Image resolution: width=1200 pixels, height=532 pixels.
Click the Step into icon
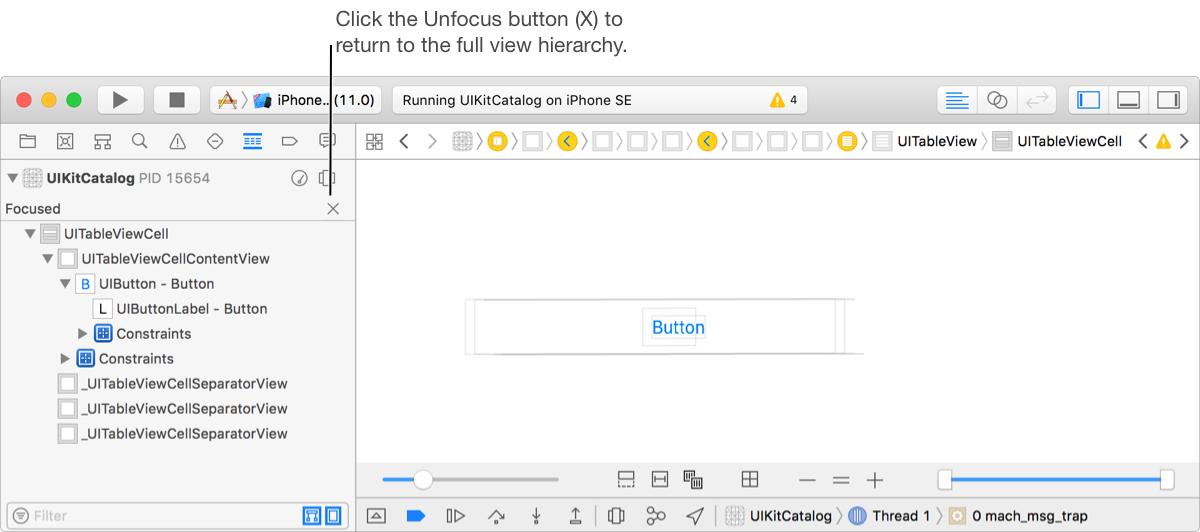point(536,516)
